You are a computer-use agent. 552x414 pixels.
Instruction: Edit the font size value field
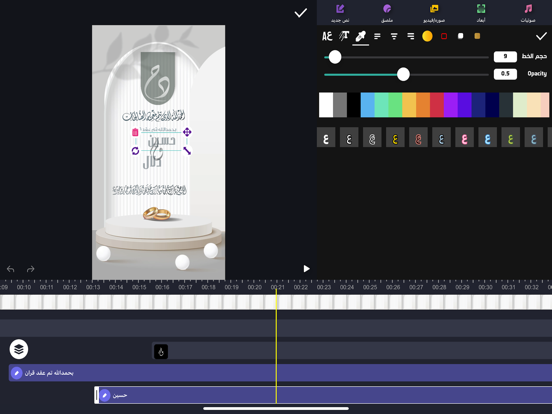coord(505,56)
